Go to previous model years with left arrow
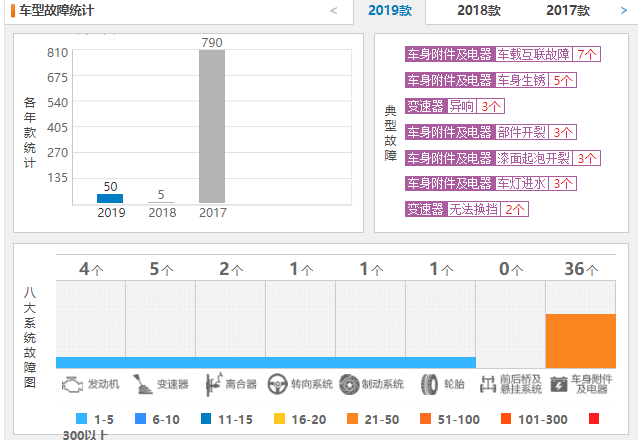This screenshot has height=440, width=638. pyautogui.click(x=333, y=11)
